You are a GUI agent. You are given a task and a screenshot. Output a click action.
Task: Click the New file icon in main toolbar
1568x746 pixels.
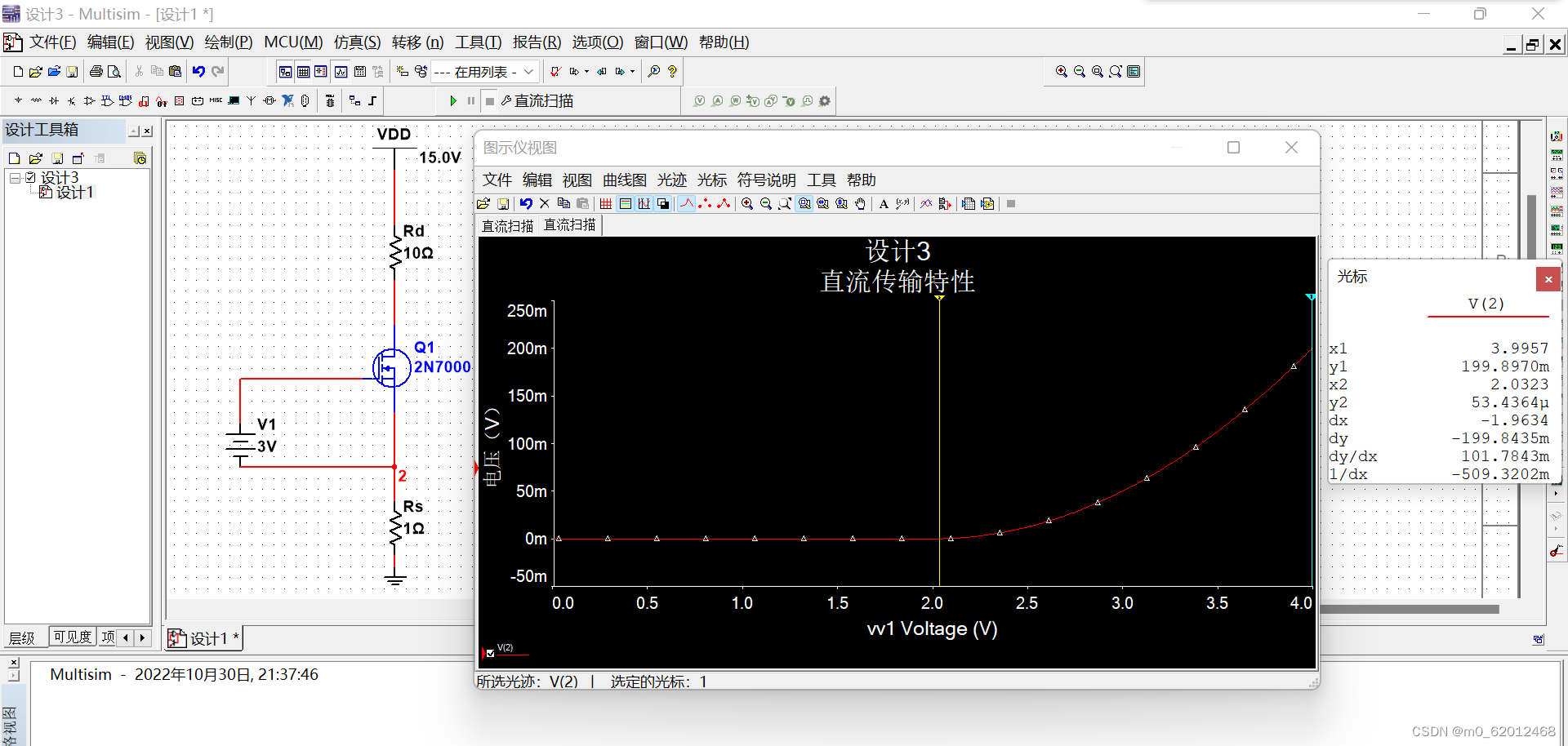point(18,72)
